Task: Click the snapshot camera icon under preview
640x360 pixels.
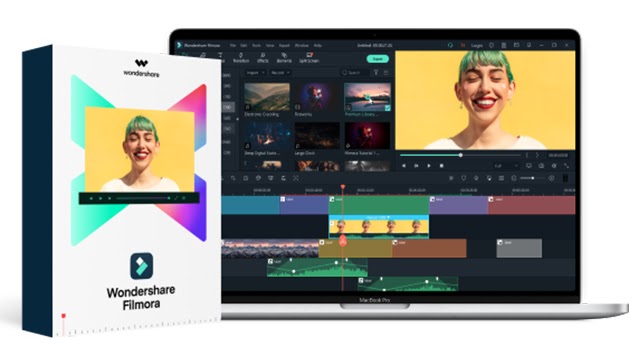Action: point(541,166)
